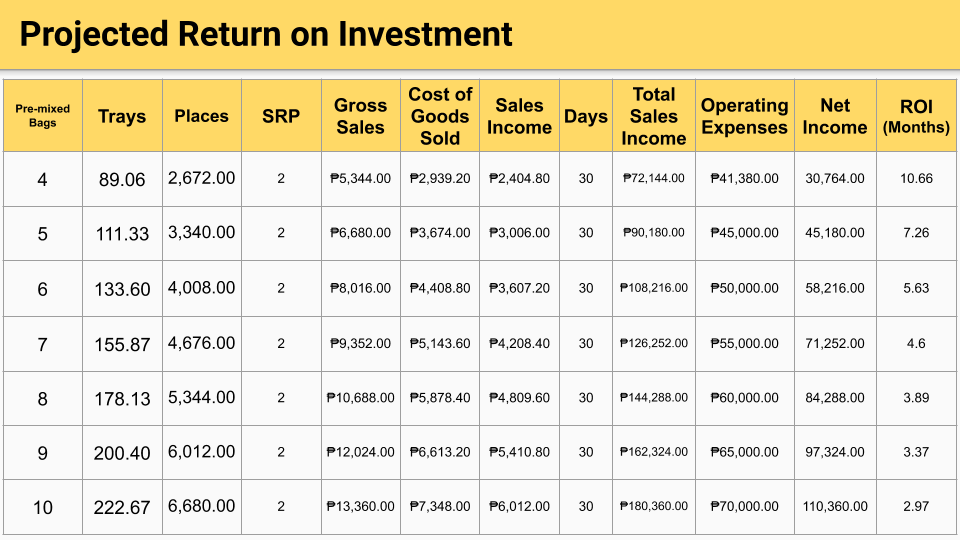Click the Gross Sales cell ₱5,344.00

pyautogui.click(x=361, y=179)
